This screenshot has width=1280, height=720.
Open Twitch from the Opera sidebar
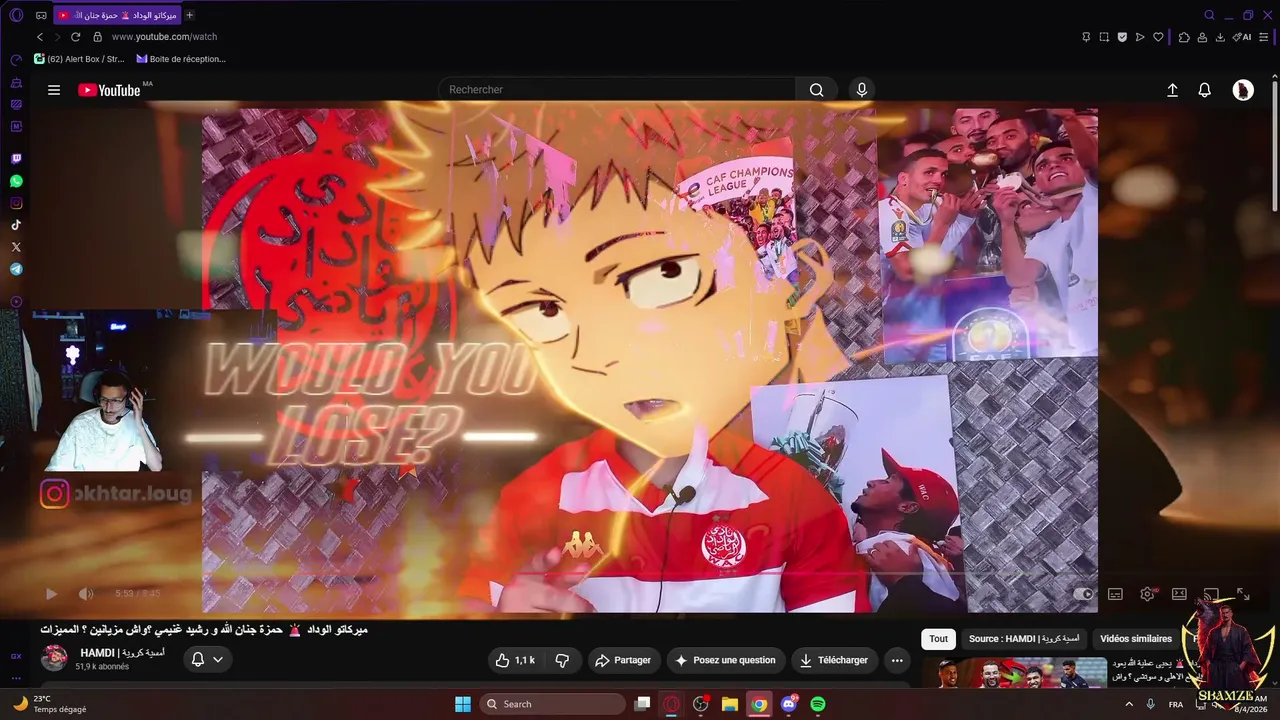(16, 159)
